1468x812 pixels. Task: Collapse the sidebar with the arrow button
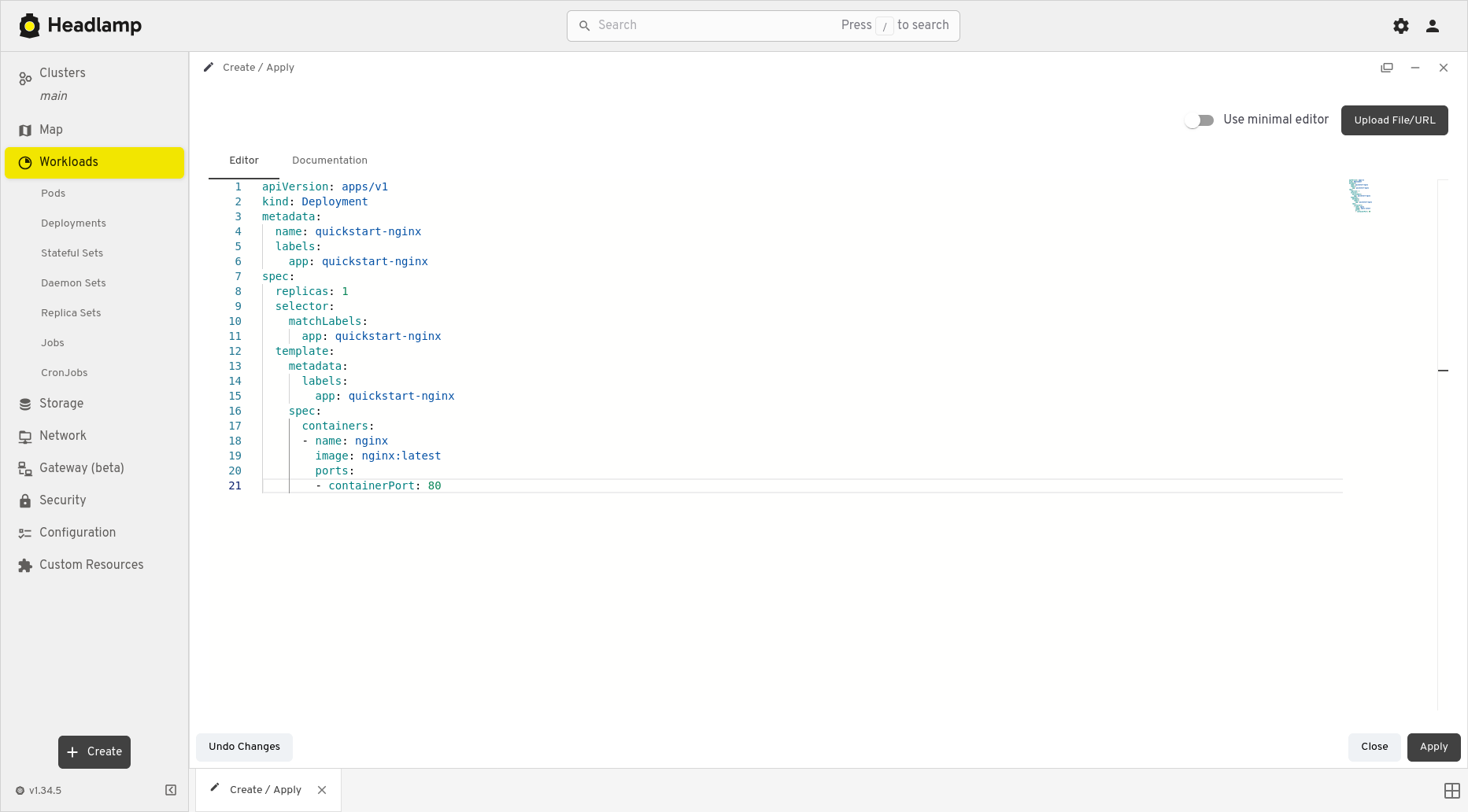pyautogui.click(x=171, y=790)
